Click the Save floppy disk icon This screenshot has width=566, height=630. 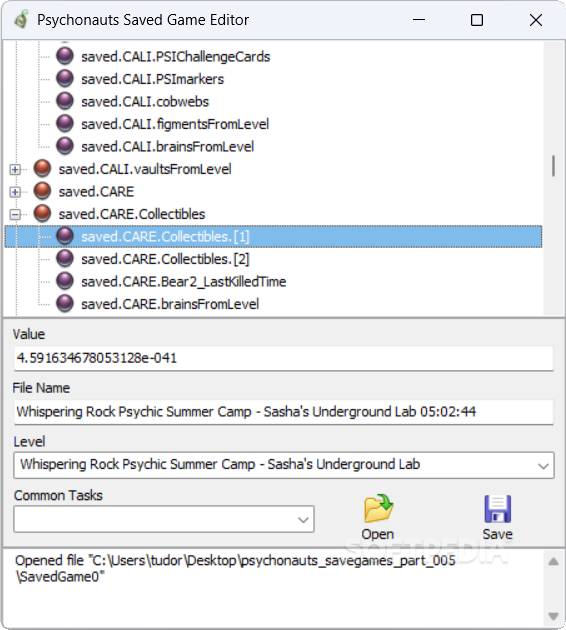tap(498, 509)
